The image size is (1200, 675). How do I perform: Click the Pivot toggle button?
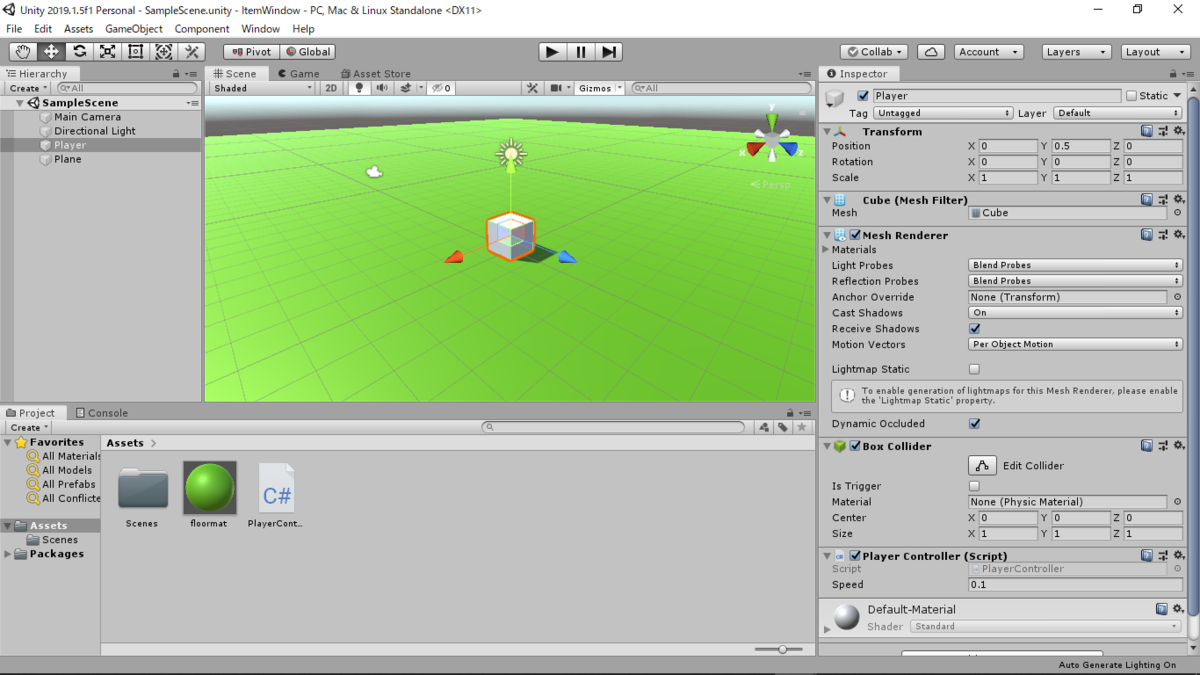coord(251,52)
